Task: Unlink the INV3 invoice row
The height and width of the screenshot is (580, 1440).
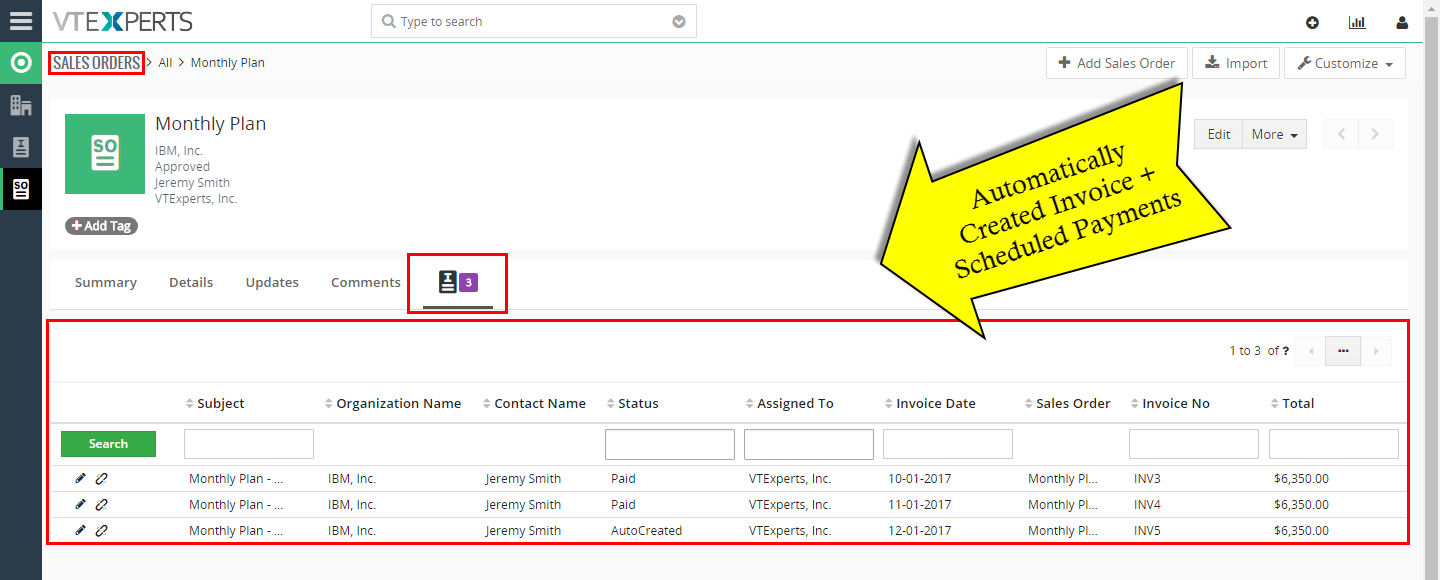Action: [x=101, y=478]
